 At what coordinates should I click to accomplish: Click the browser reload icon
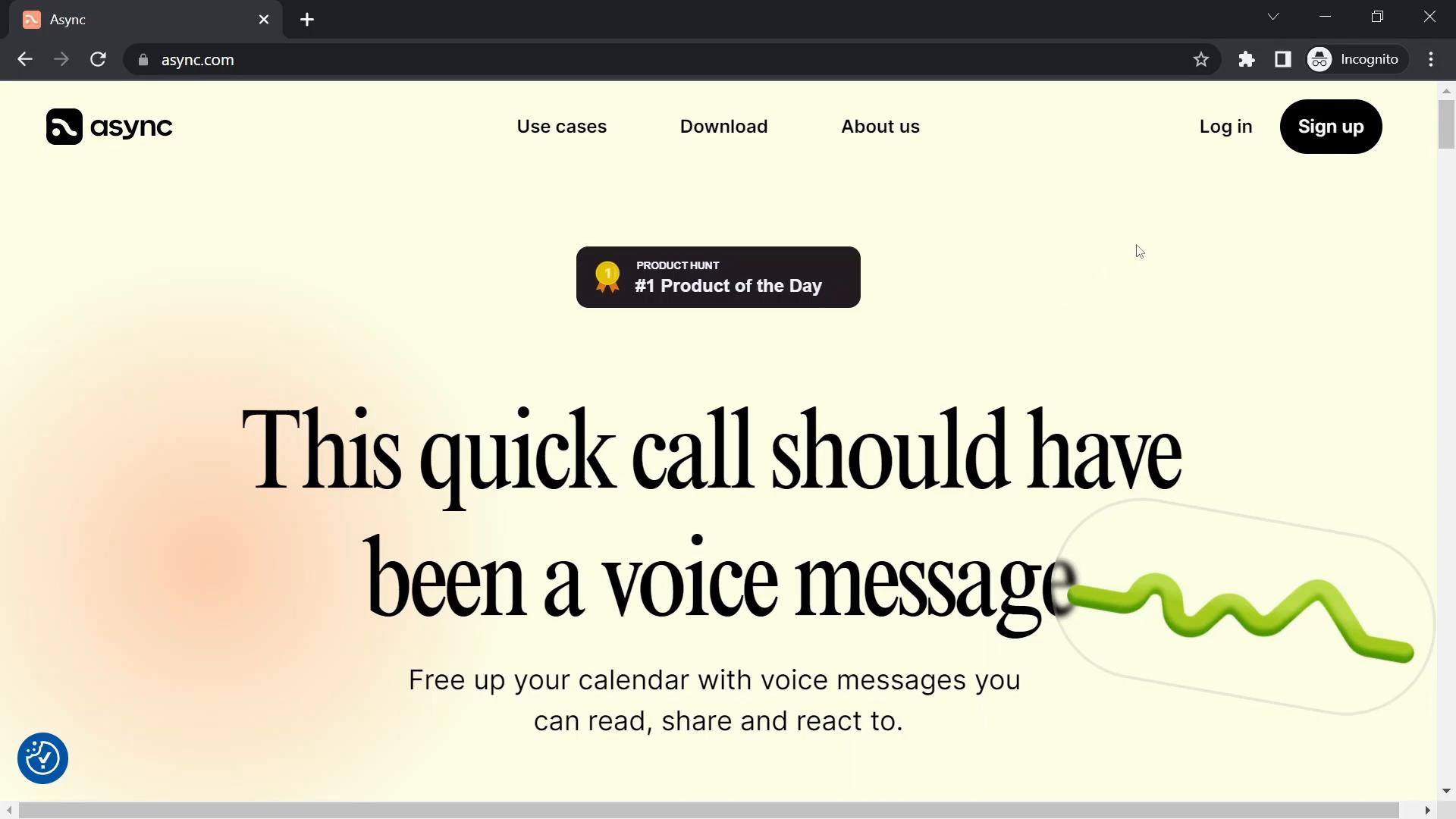point(98,59)
